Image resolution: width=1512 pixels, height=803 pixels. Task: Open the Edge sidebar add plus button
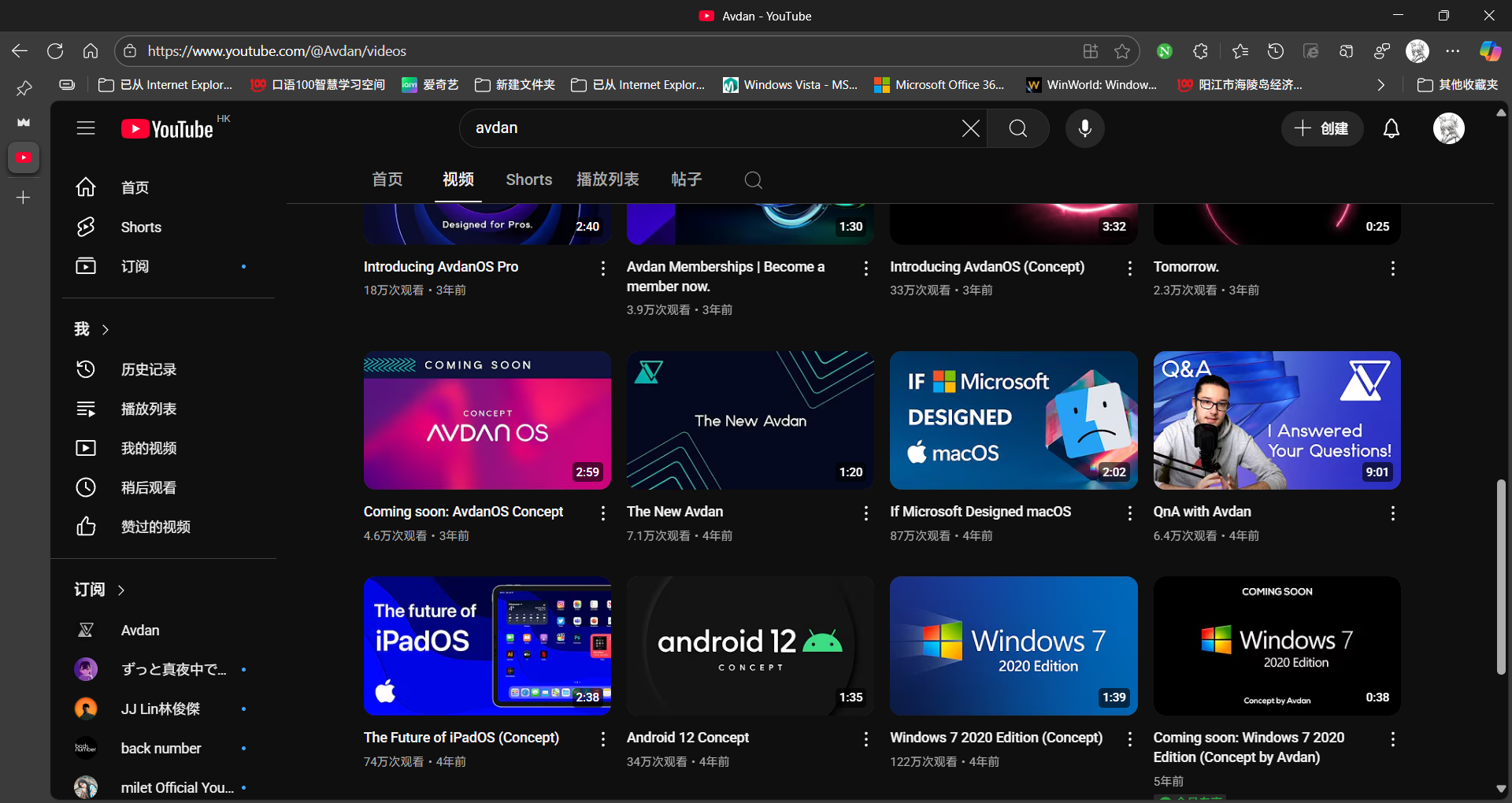[24, 198]
